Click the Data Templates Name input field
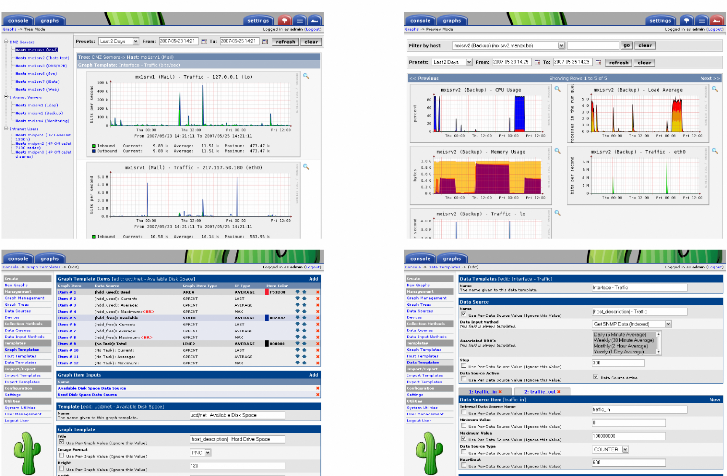The height and width of the screenshot is (476, 727). (x=639, y=287)
